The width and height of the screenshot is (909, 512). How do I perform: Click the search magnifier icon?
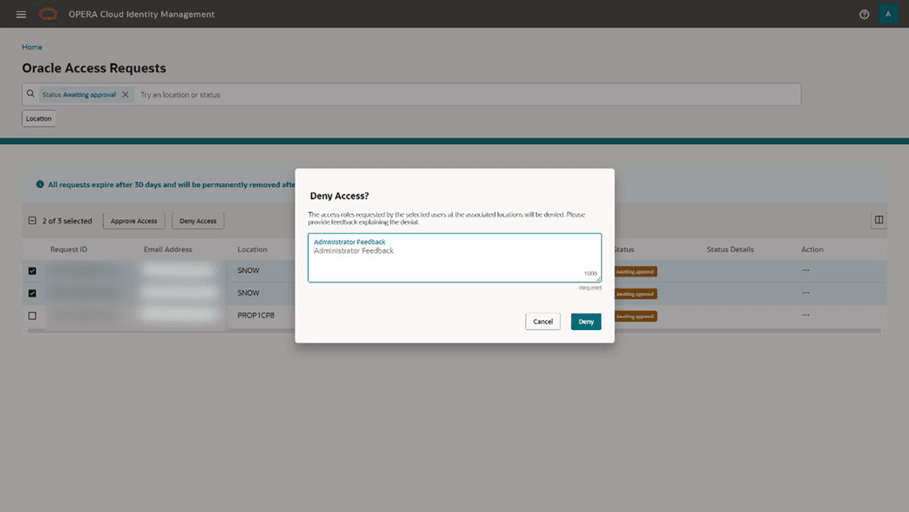31,94
